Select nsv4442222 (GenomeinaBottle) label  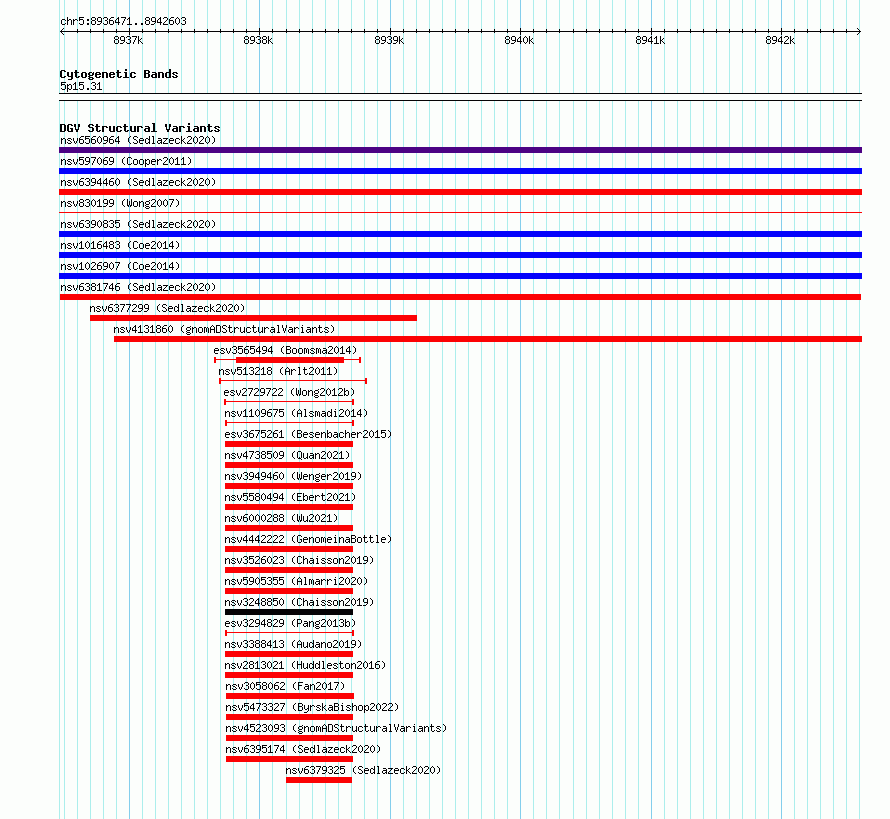(x=308, y=539)
